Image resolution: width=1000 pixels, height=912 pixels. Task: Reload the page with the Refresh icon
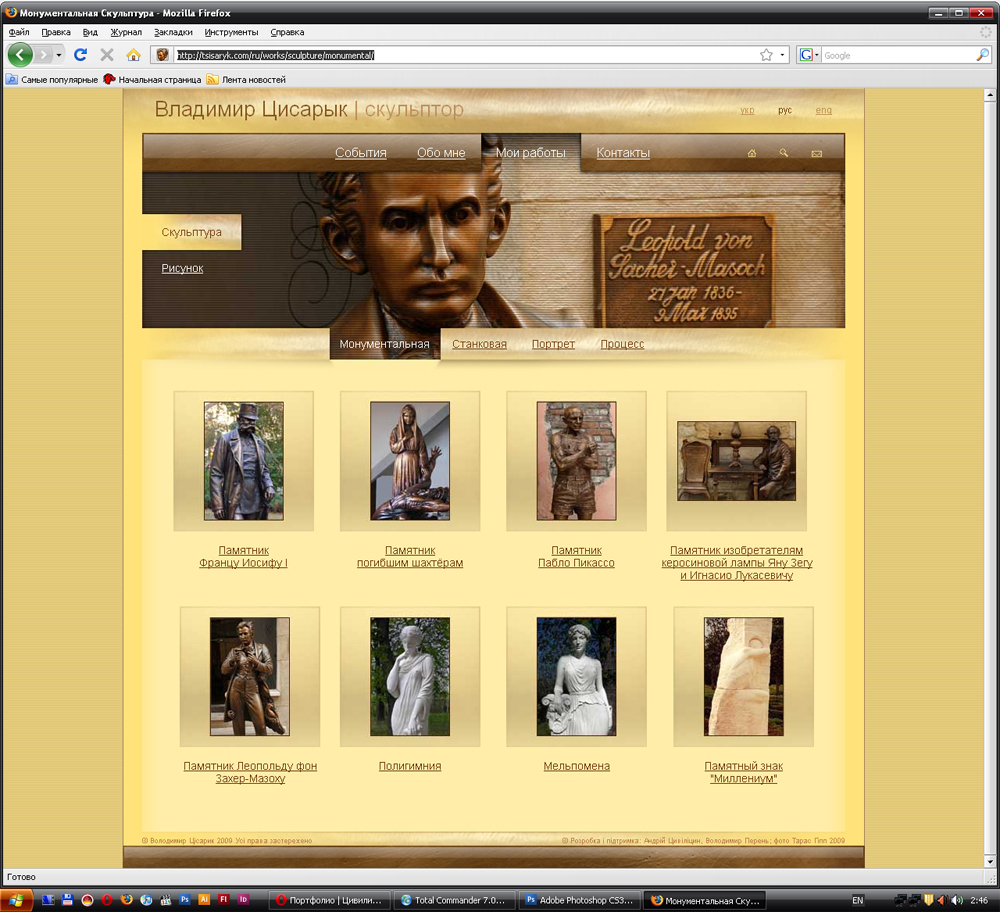(80, 55)
